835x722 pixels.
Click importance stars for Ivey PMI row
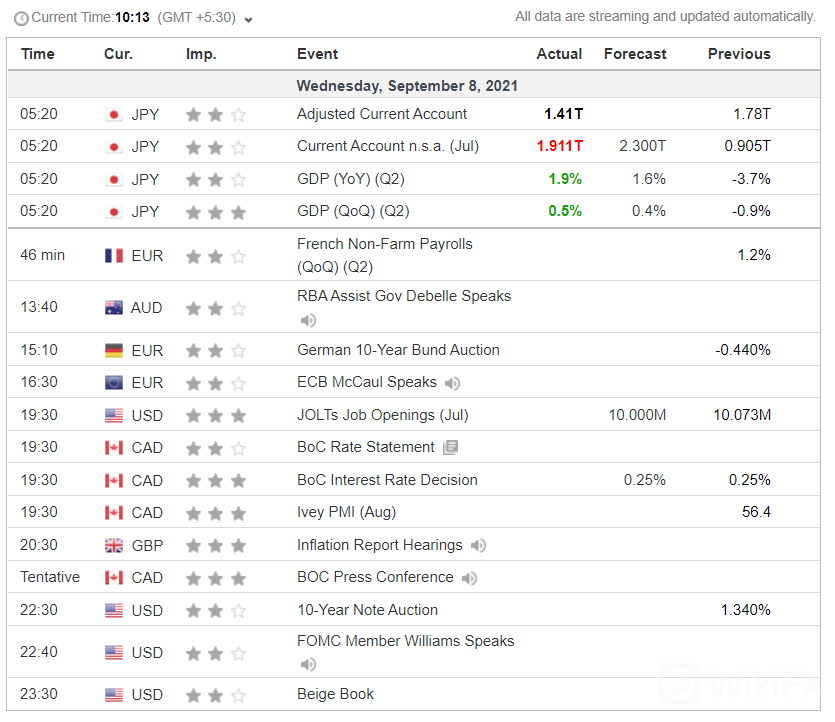215,513
